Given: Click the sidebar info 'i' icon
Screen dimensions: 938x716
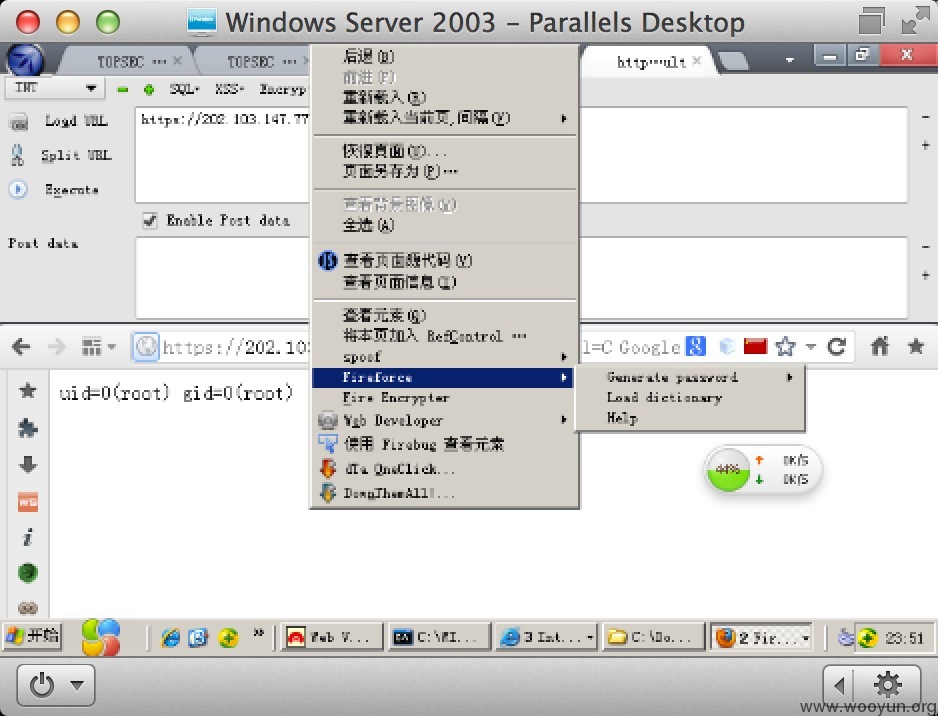Looking at the screenshot, I should click(28, 537).
